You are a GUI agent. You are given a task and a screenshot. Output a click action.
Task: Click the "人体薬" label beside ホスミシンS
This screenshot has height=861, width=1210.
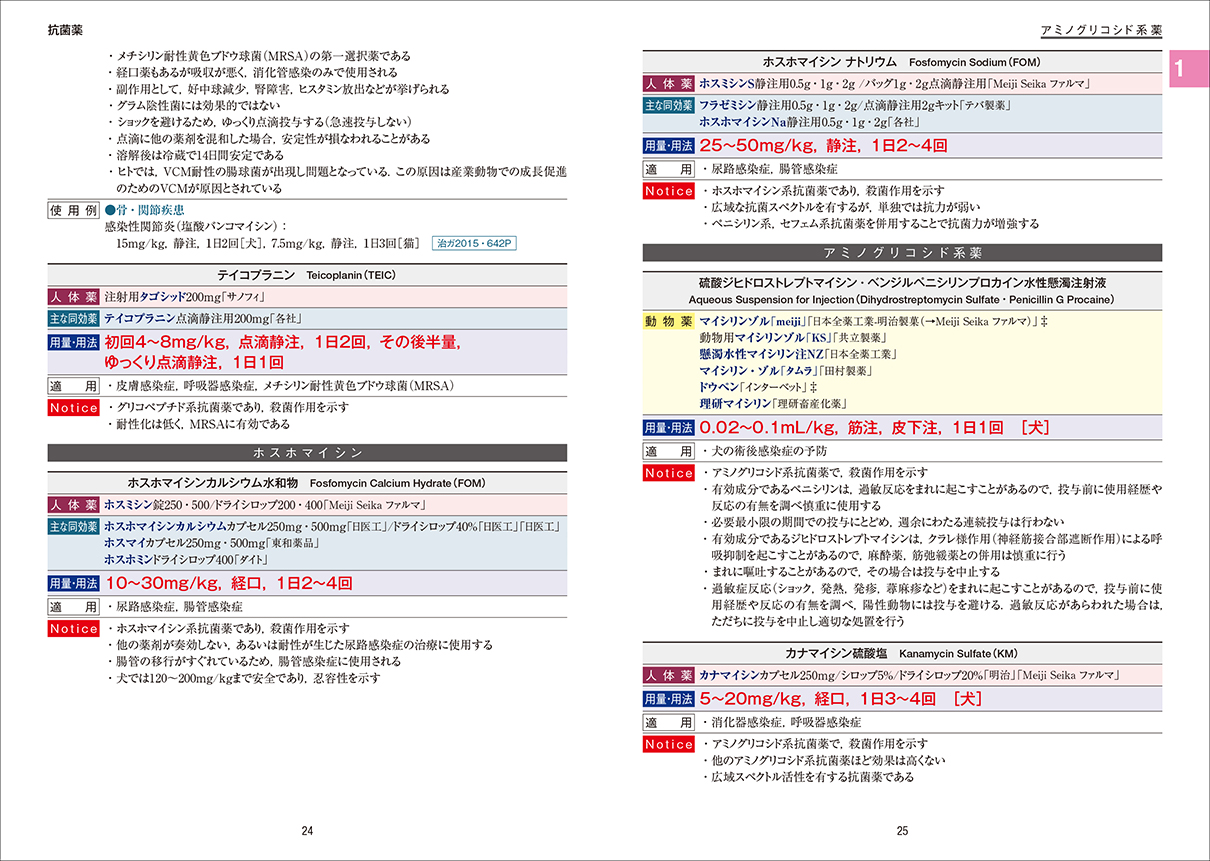pyautogui.click(x=668, y=84)
